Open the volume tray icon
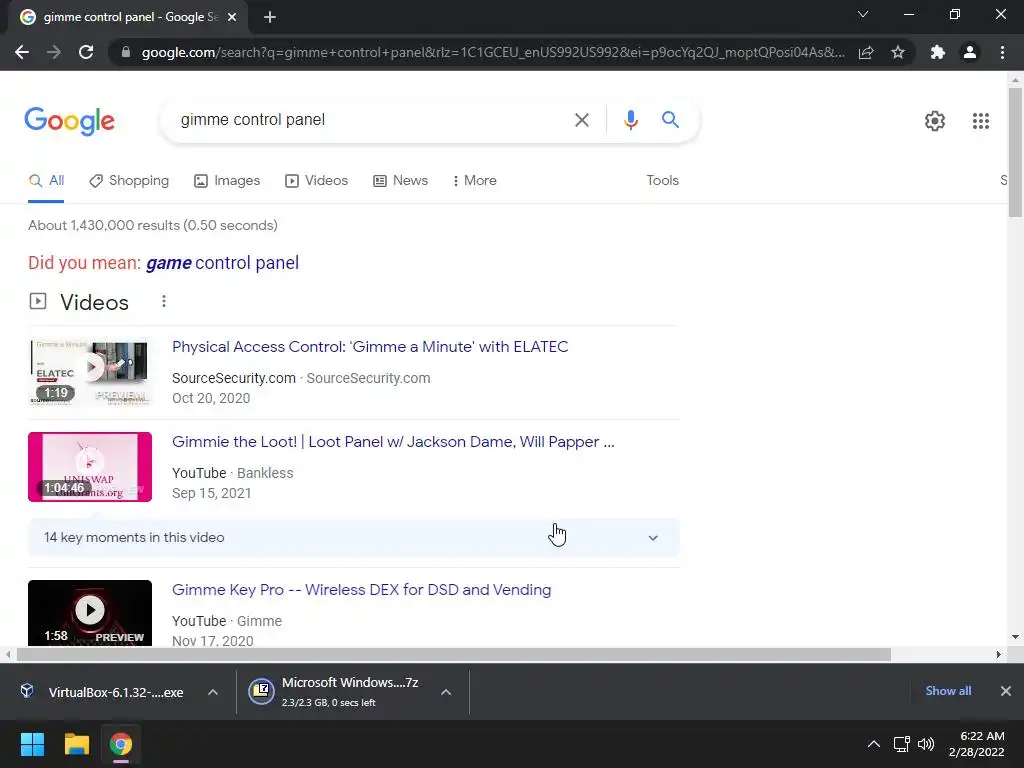This screenshot has height=768, width=1024. 925,744
